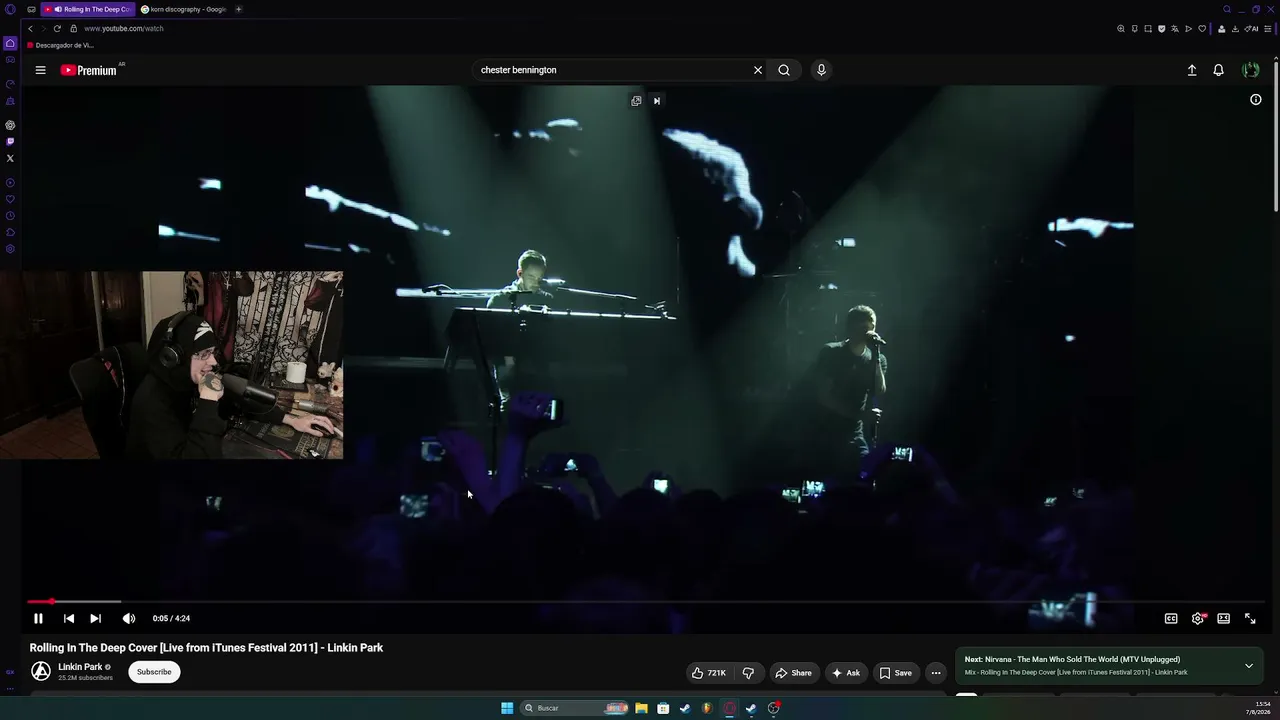Save video to a playlist
Screen dimensions: 1280x720
tap(896, 673)
